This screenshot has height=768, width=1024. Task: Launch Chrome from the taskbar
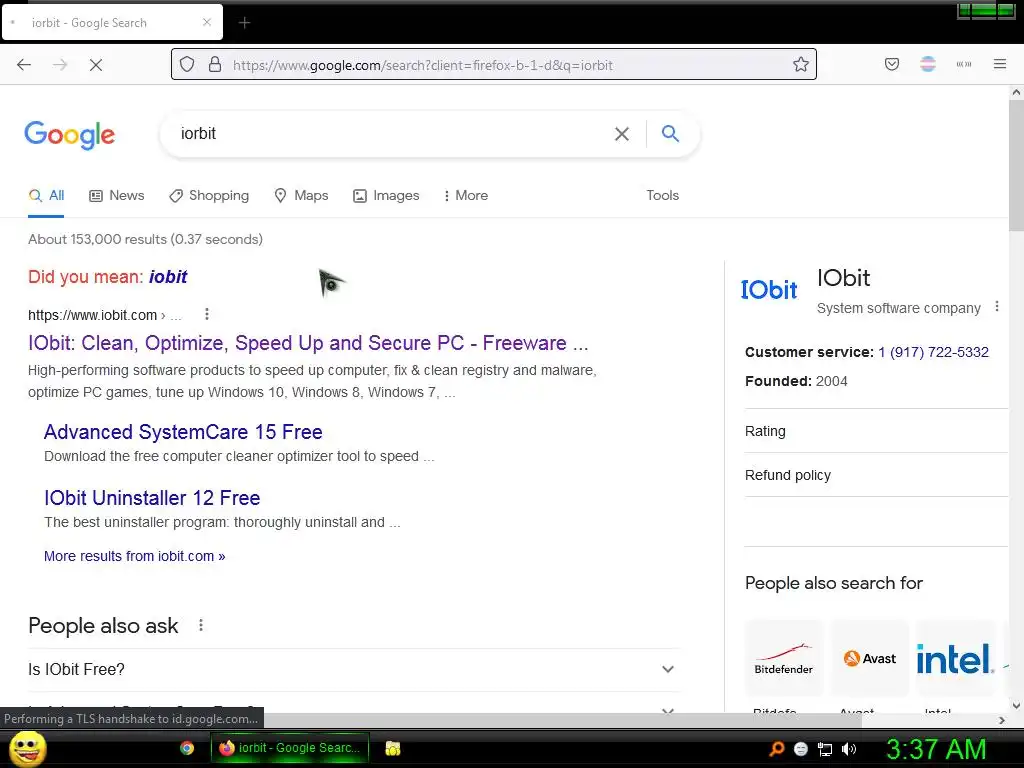[x=187, y=748]
